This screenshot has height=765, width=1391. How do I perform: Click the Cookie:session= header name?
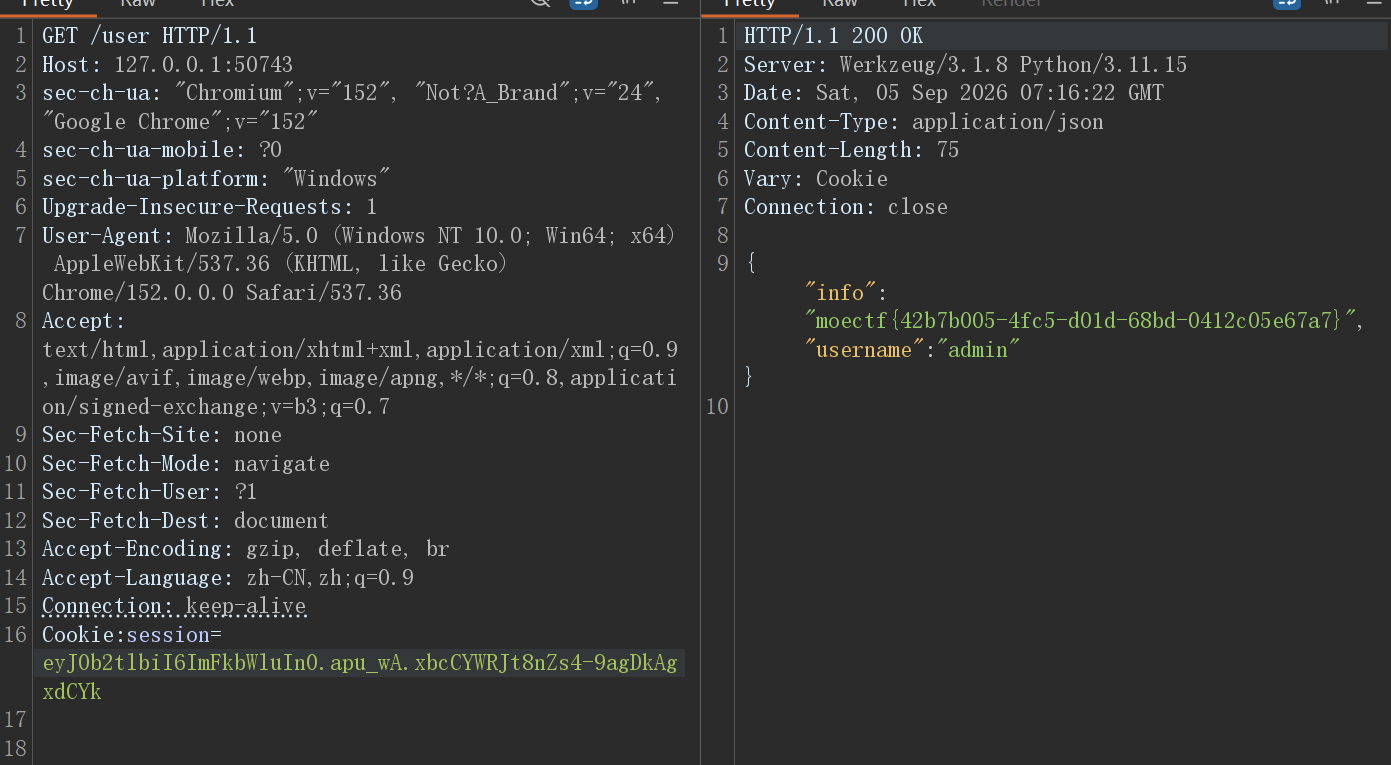click(x=131, y=635)
